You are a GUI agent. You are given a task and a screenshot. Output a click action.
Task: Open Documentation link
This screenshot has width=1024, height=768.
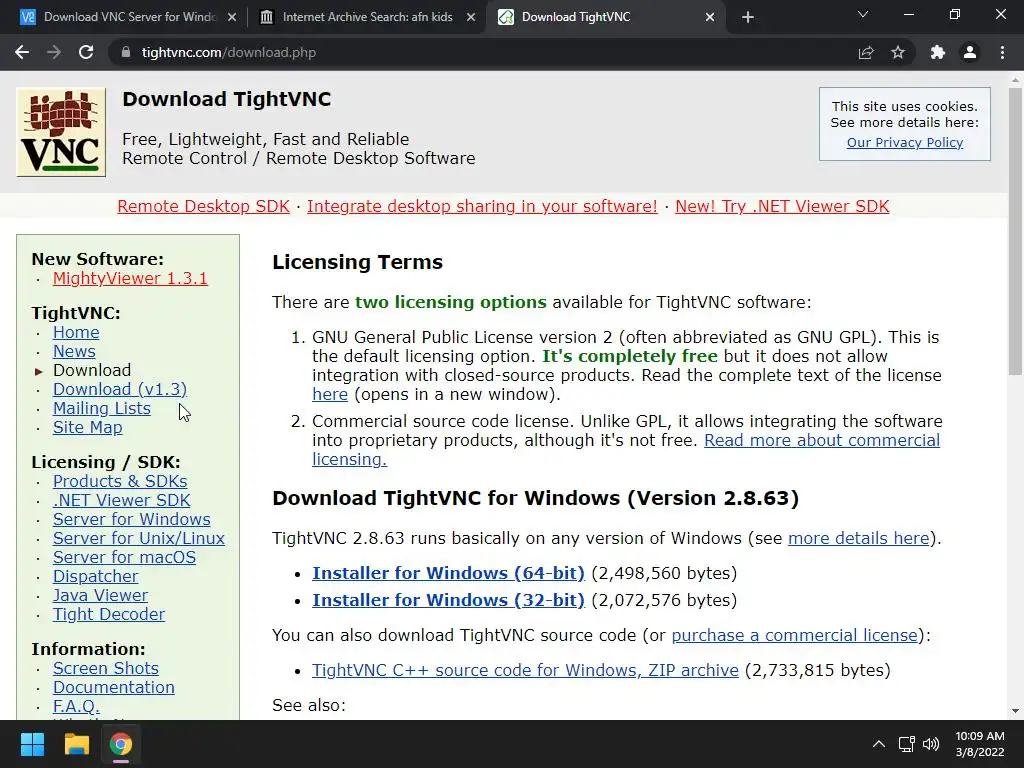tap(114, 687)
